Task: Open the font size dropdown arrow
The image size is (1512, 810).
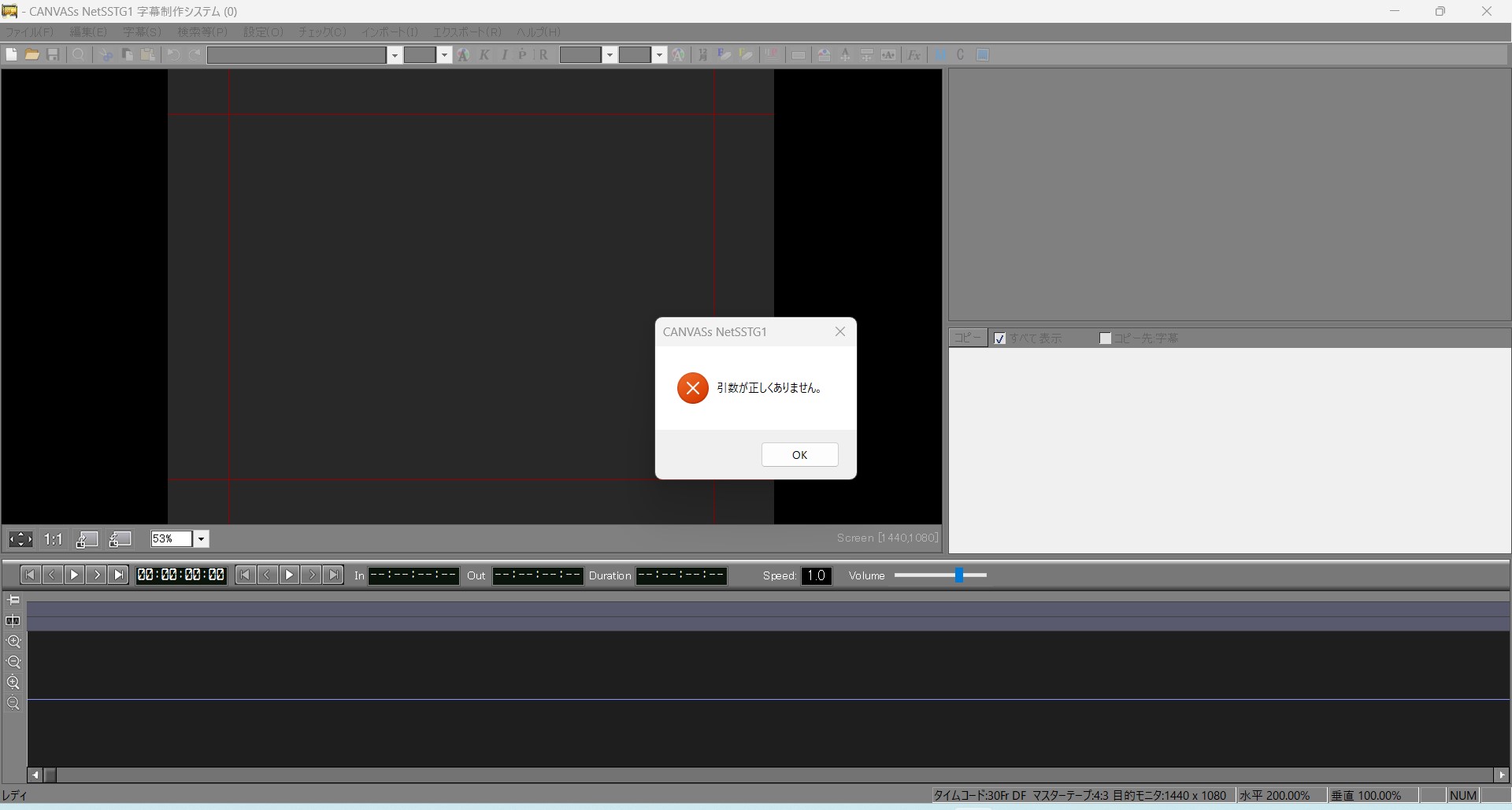Action: tap(444, 55)
